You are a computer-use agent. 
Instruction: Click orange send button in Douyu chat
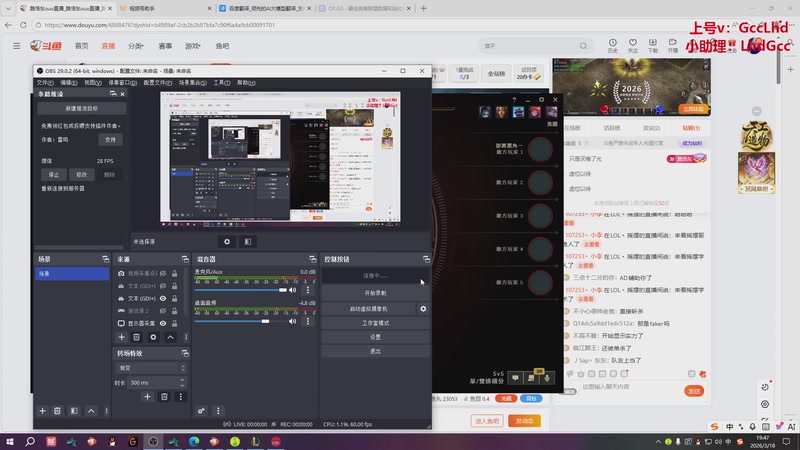[x=694, y=391]
